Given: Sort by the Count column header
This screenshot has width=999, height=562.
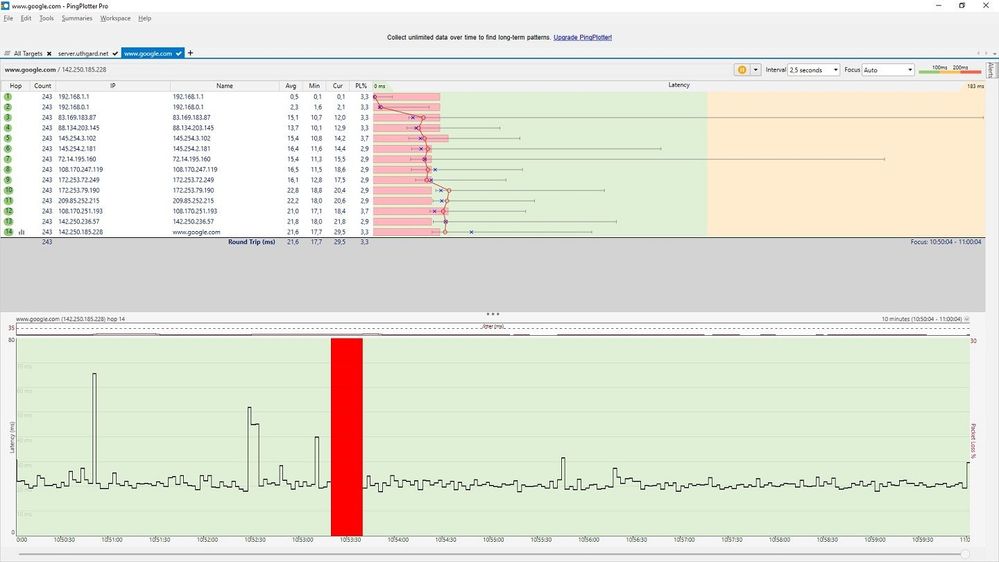Looking at the screenshot, I should point(43,86).
